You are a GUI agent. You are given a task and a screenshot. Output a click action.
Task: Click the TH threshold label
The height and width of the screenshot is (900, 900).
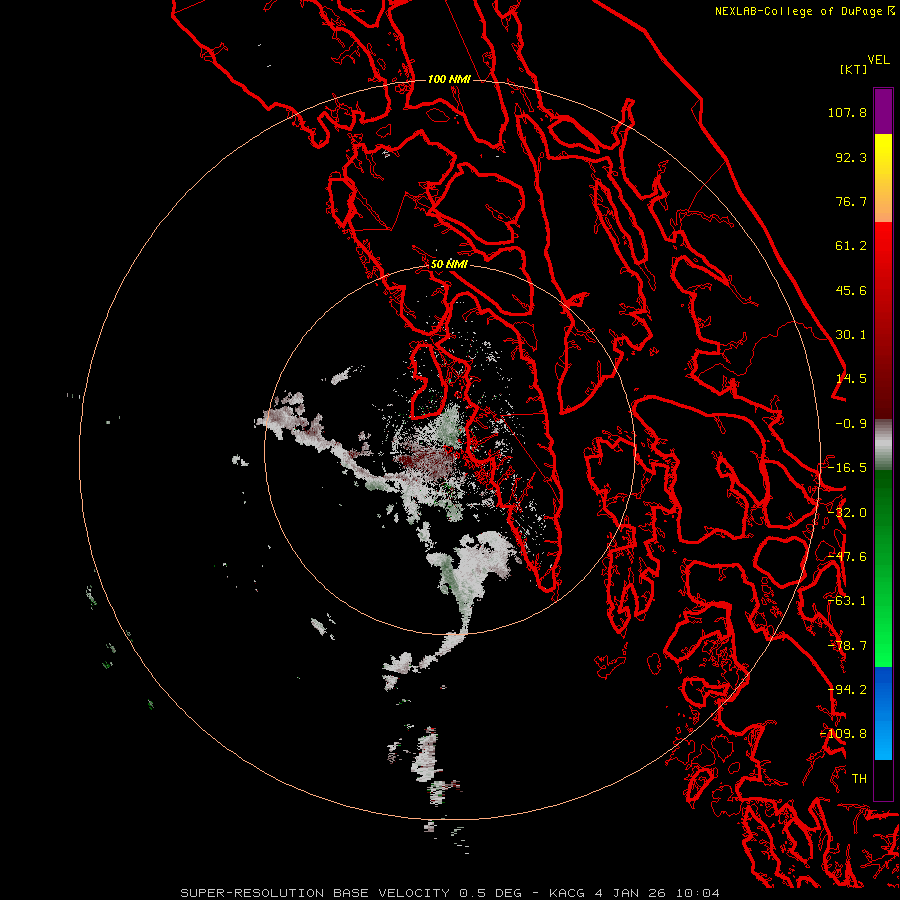859,779
